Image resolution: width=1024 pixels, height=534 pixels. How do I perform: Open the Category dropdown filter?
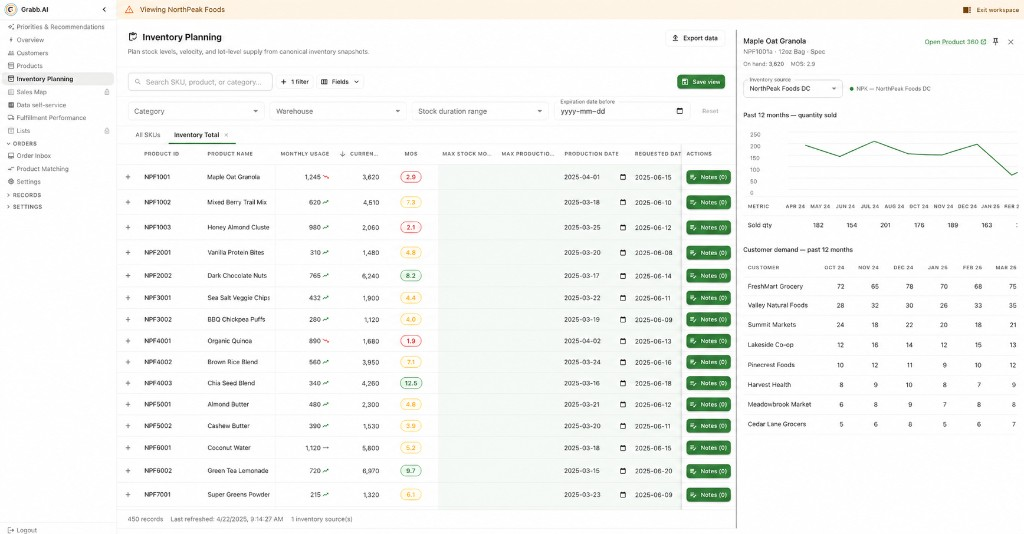(x=196, y=112)
